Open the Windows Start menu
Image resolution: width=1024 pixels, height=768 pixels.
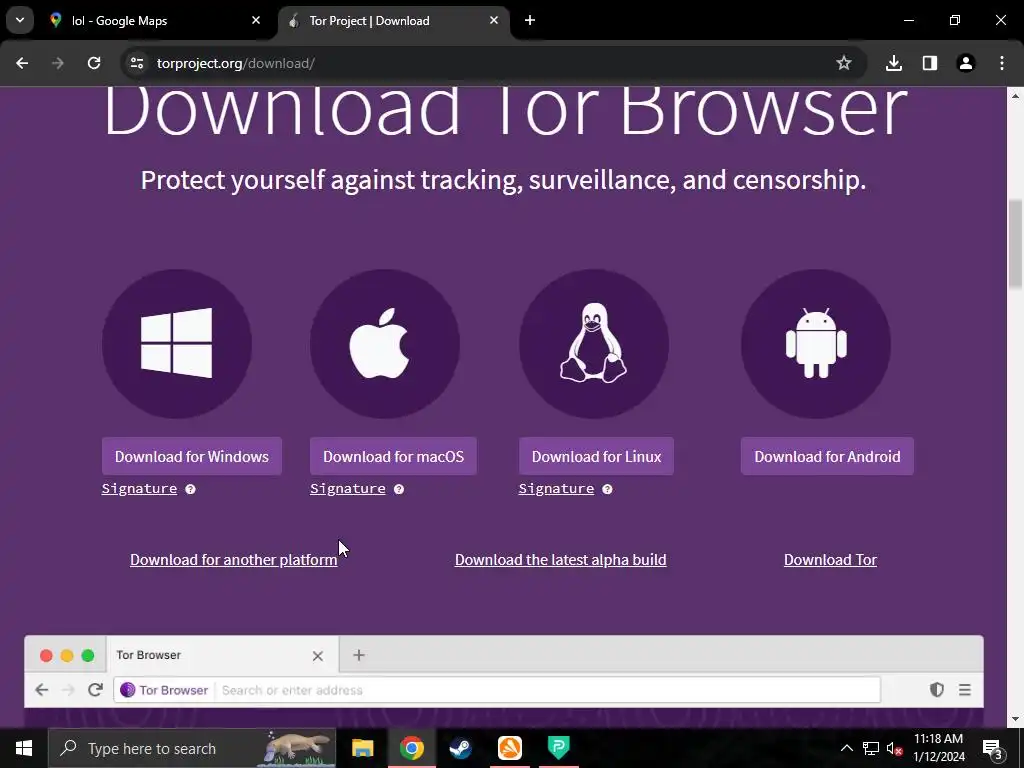pos(24,748)
